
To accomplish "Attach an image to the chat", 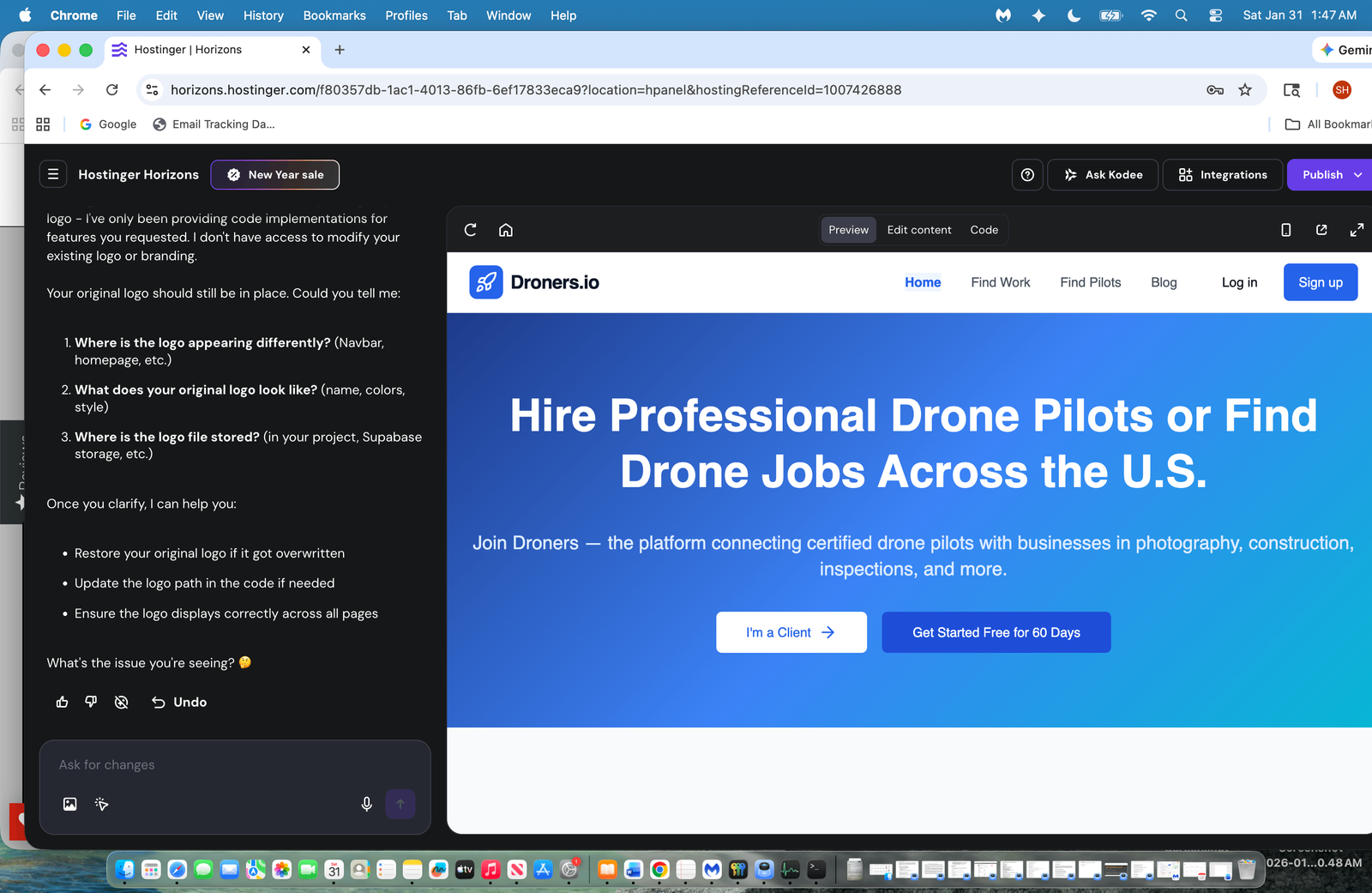I will [70, 804].
